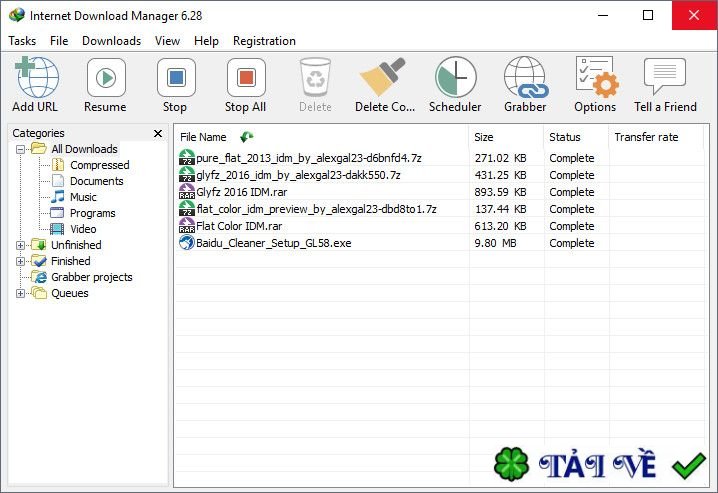Select the Documents category label
Image resolution: width=718 pixels, height=493 pixels.
(97, 181)
